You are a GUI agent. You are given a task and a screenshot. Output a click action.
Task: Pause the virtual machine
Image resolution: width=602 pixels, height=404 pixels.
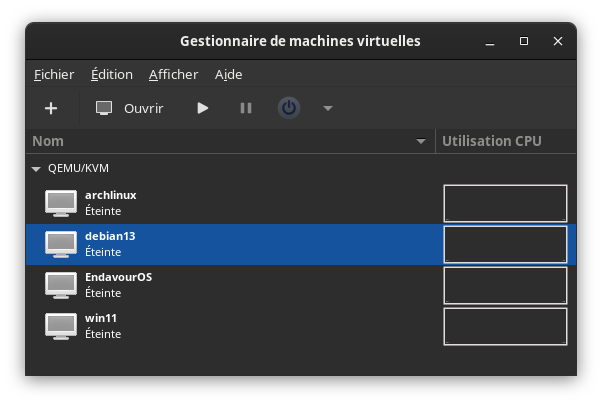point(246,108)
